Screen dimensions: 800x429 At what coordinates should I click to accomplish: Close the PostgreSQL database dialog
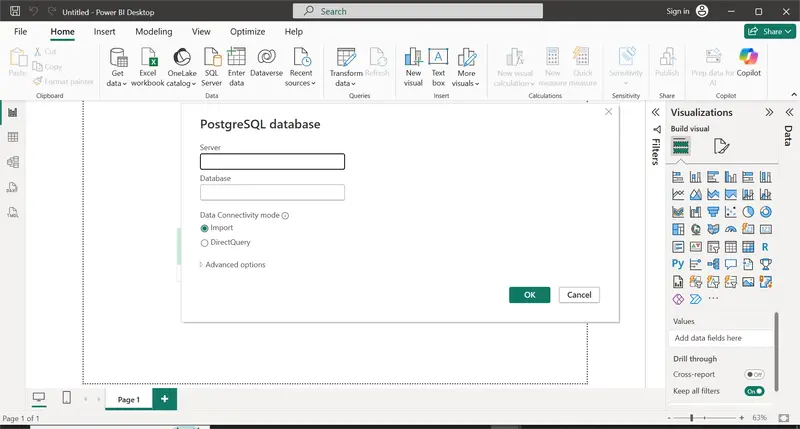pos(608,112)
